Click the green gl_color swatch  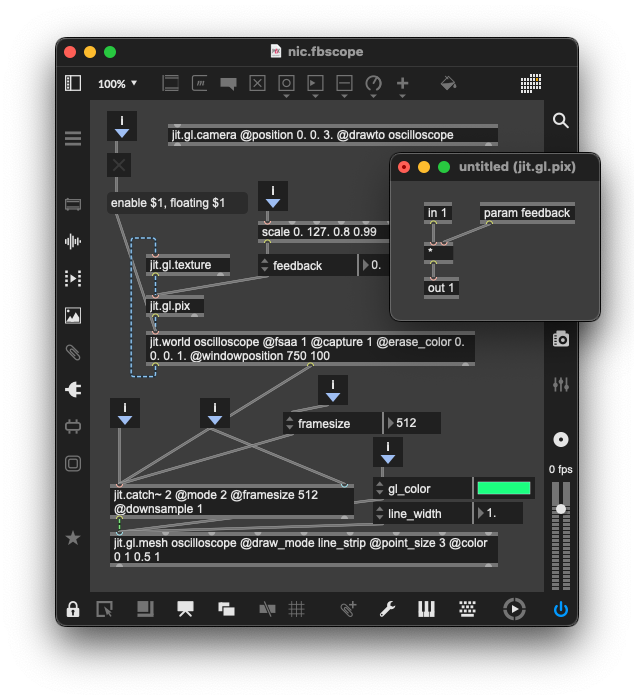pyautogui.click(x=504, y=489)
